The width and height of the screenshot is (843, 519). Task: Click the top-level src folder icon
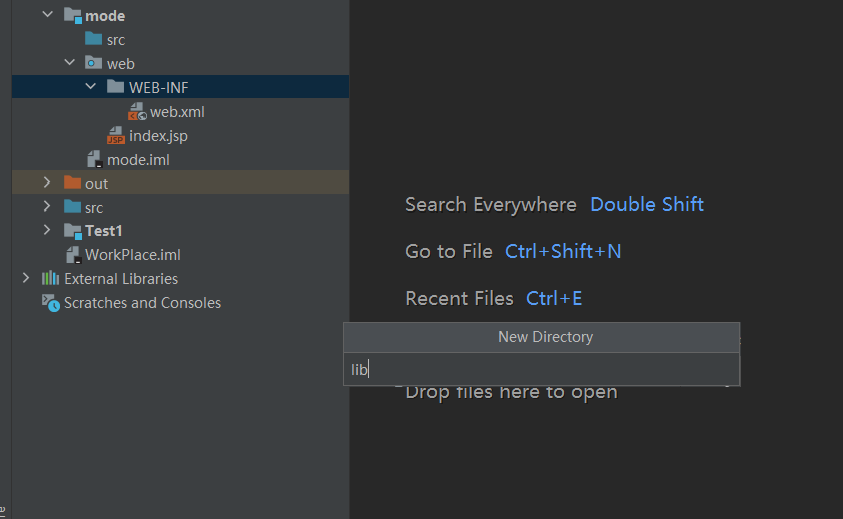[72, 206]
